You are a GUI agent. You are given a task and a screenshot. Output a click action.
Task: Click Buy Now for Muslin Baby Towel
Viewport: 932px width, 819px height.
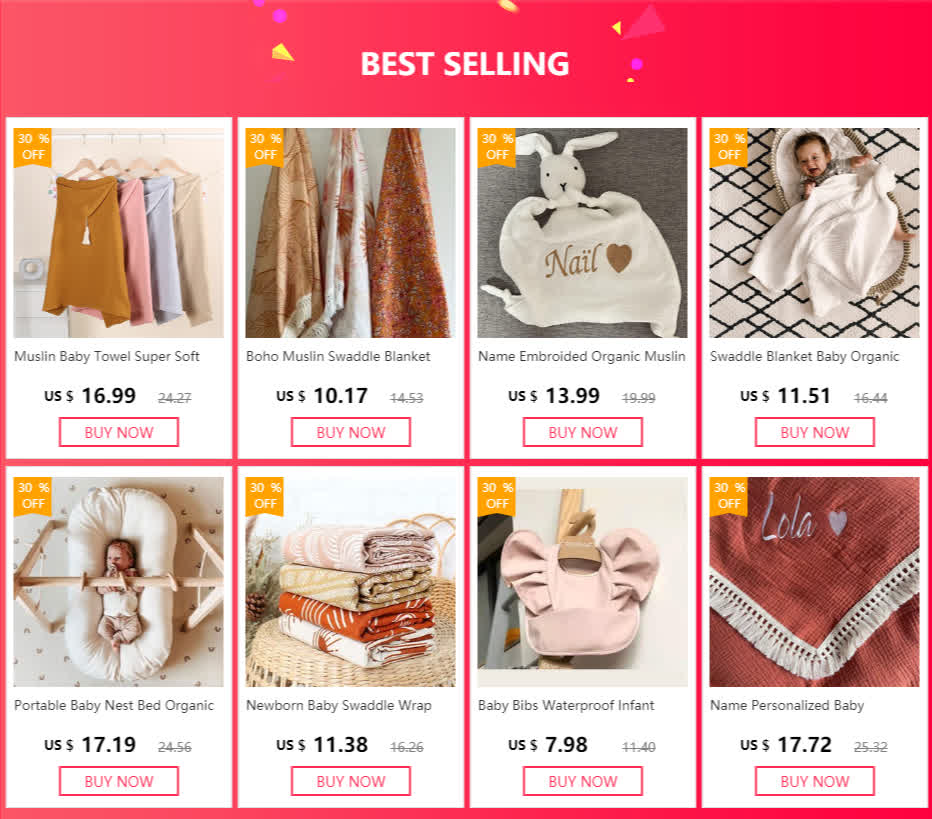119,432
